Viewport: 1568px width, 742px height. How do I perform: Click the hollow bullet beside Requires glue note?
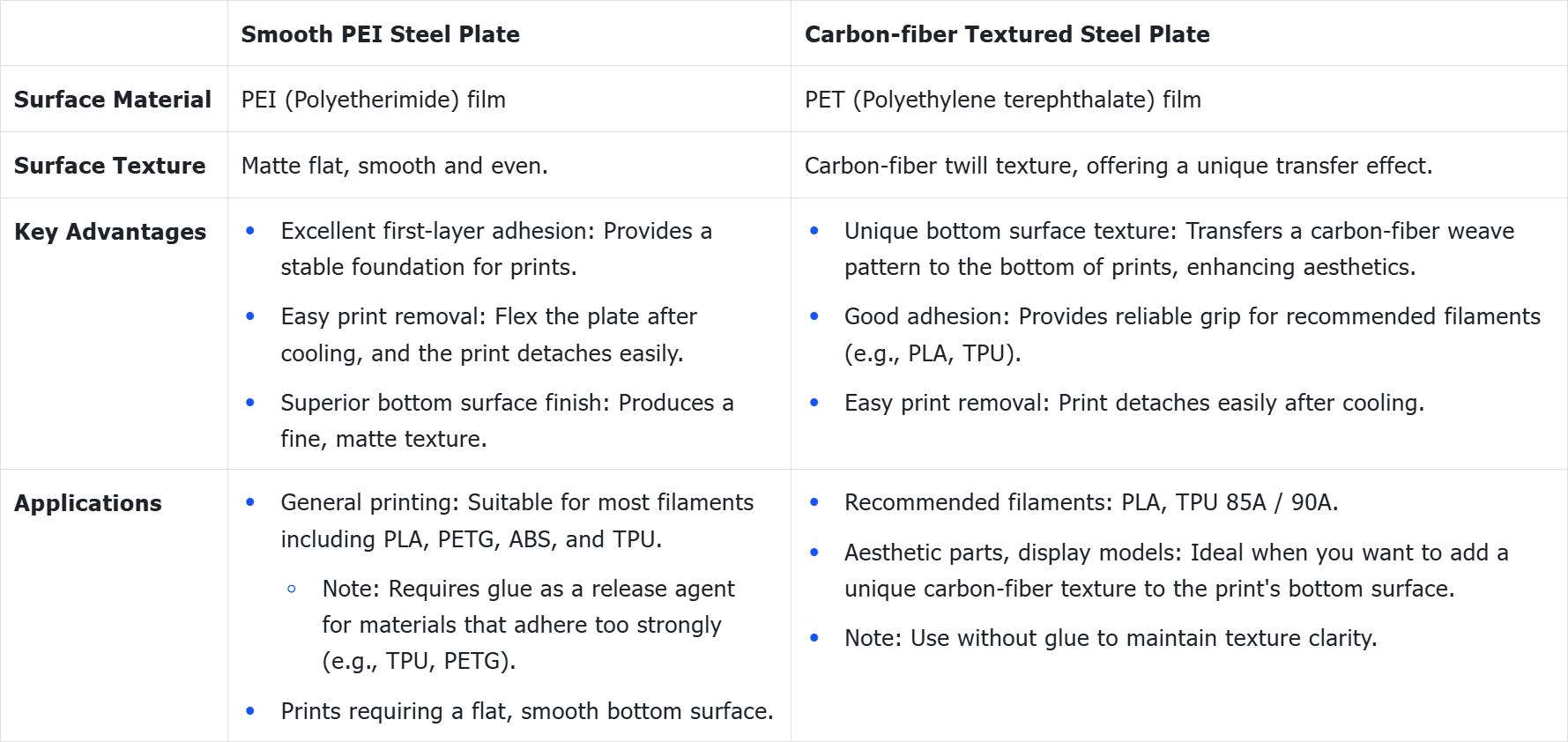coord(292,589)
